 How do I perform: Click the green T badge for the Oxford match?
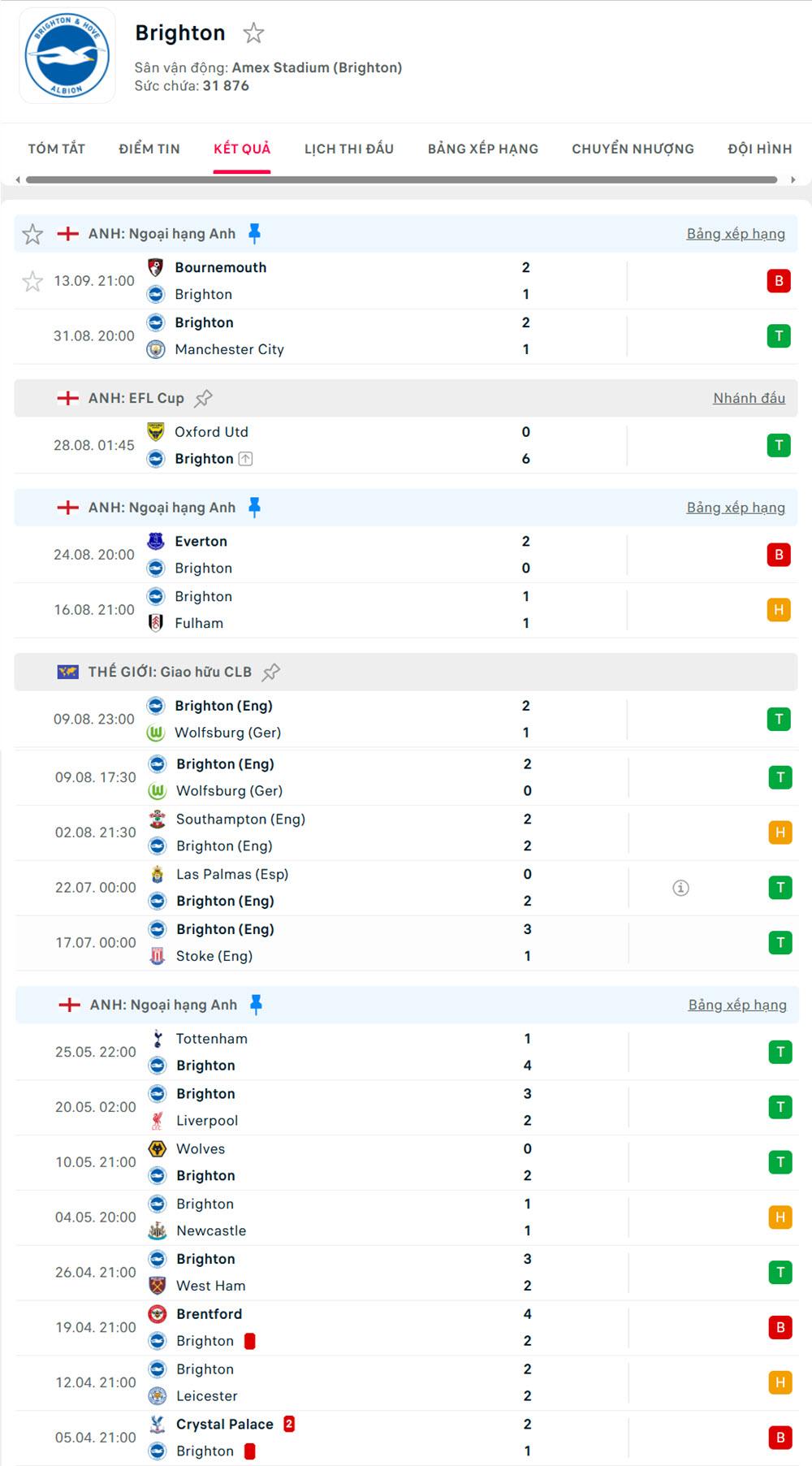tap(779, 445)
